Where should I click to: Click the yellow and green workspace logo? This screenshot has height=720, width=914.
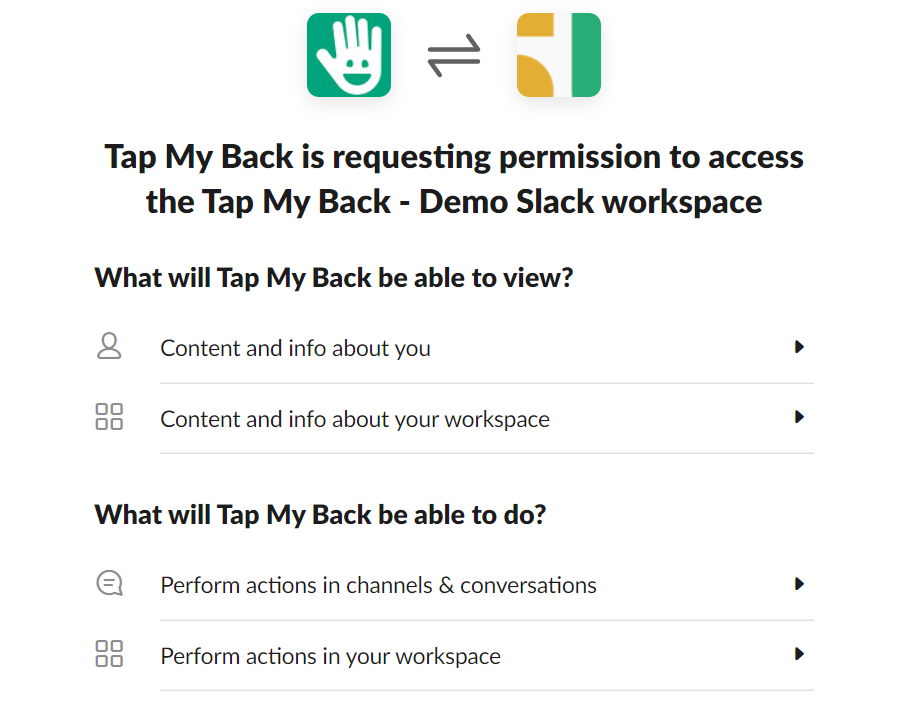tap(558, 55)
